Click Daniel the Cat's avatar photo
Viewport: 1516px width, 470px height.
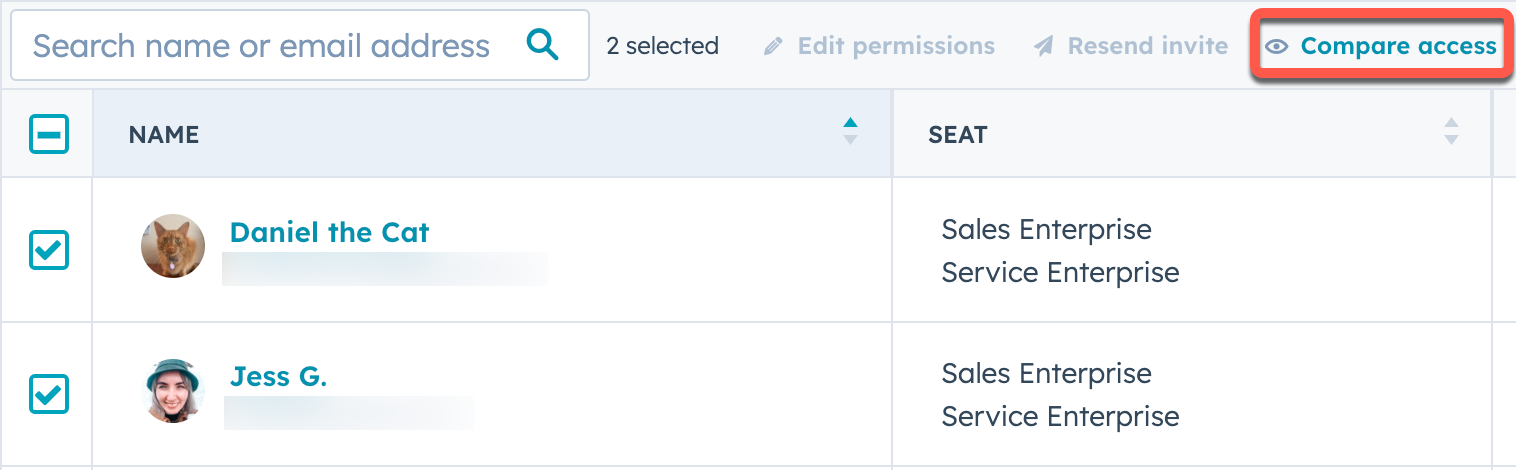tap(173, 246)
